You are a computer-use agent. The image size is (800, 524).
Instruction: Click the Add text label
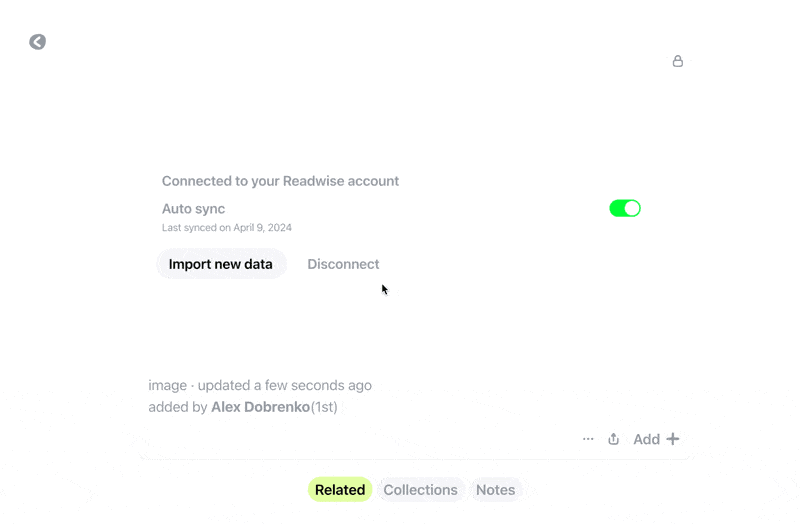pyautogui.click(x=646, y=439)
